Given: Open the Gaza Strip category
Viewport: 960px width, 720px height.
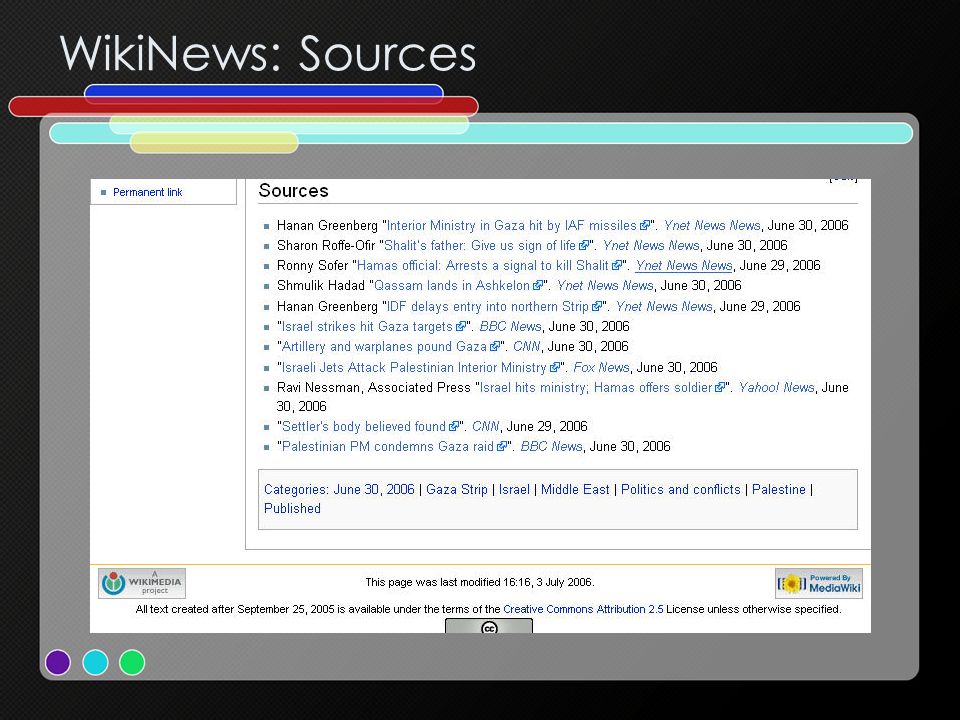Looking at the screenshot, I should click(457, 489).
